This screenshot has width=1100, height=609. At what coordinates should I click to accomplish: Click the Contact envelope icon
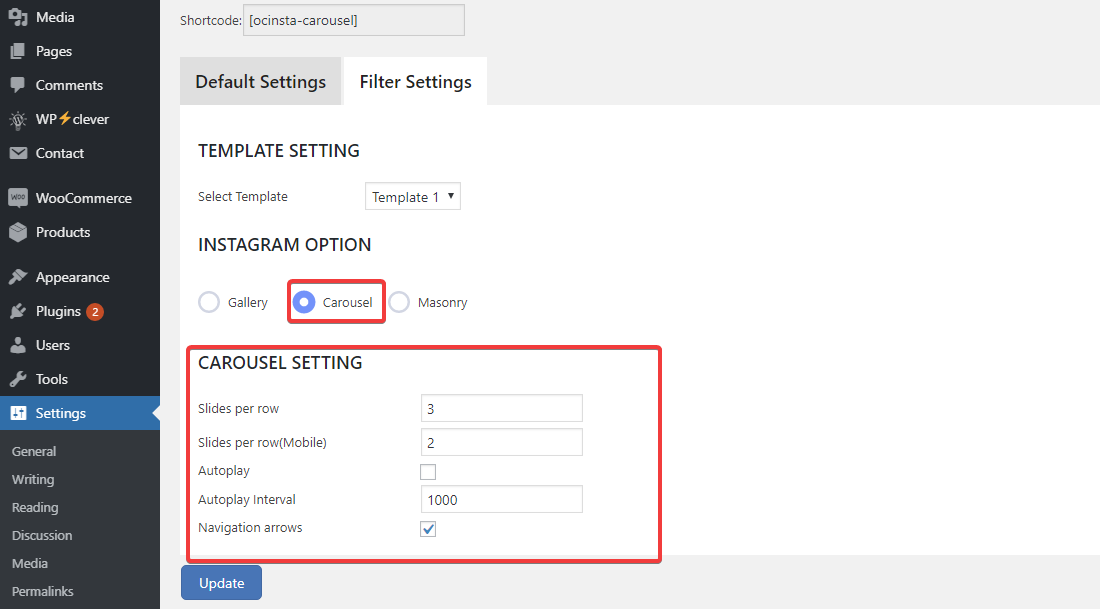18,153
